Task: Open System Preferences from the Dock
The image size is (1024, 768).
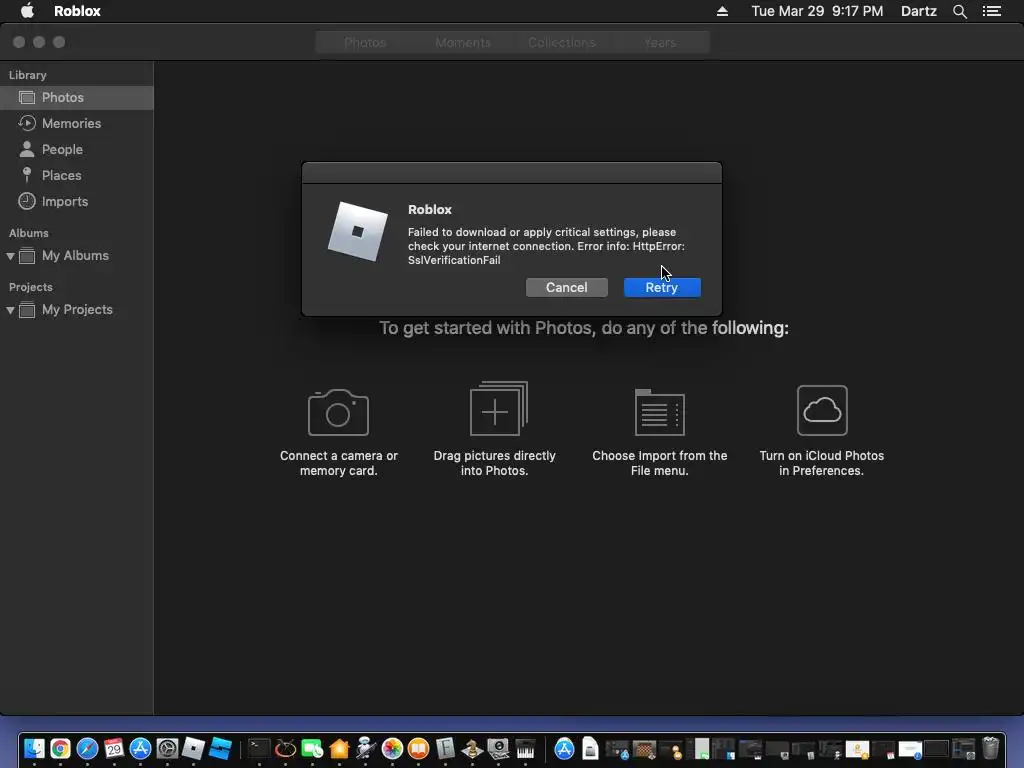Action: click(x=167, y=748)
